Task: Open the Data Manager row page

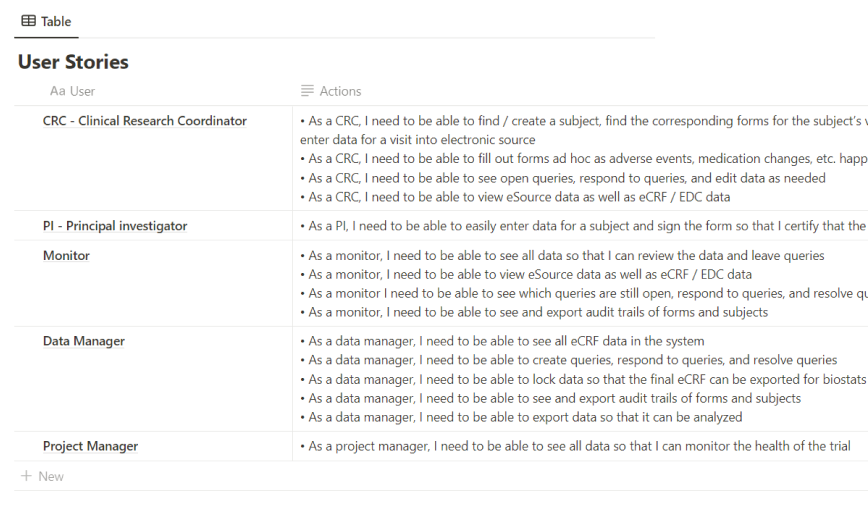Action: [x=83, y=341]
